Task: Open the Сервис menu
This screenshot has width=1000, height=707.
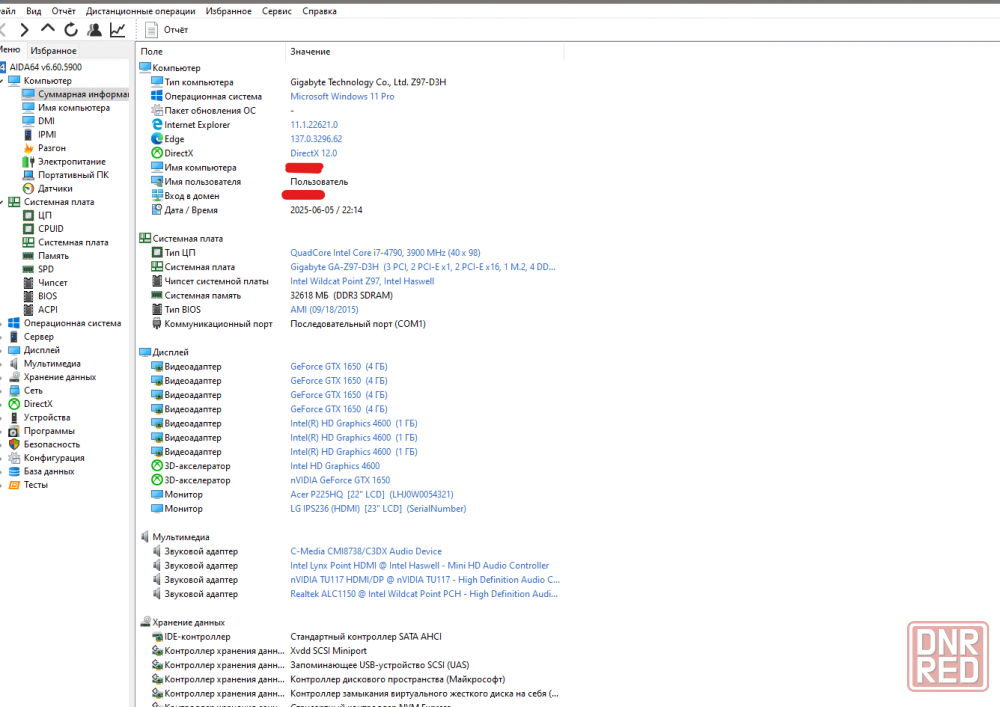Action: [277, 11]
